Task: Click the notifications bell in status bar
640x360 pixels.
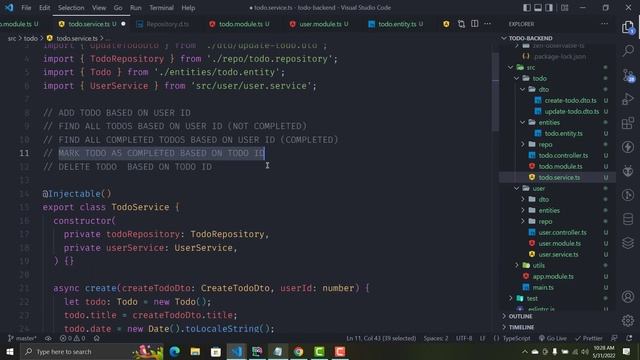Action: (x=629, y=338)
